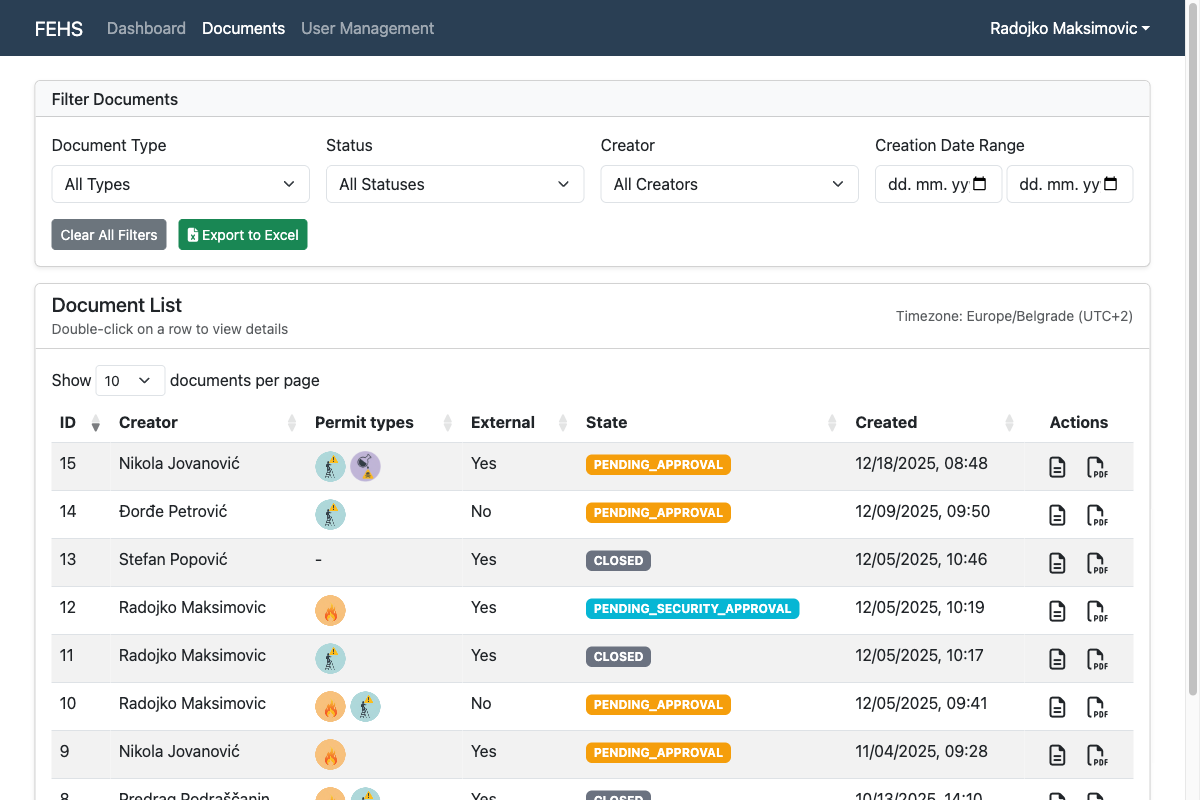
Task: Click the Excel file icon on export button
Action: [x=191, y=234]
